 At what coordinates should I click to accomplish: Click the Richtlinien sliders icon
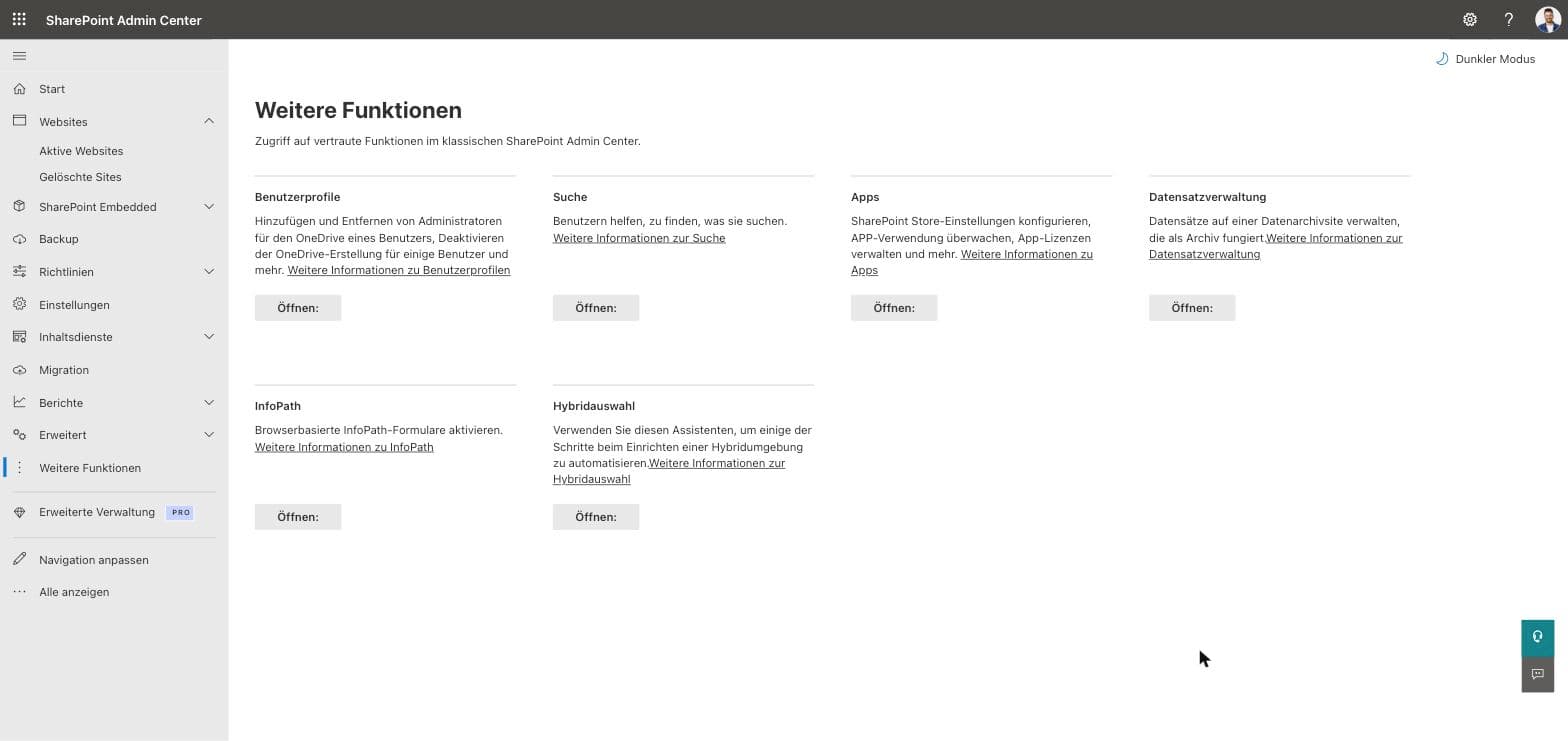coord(19,271)
